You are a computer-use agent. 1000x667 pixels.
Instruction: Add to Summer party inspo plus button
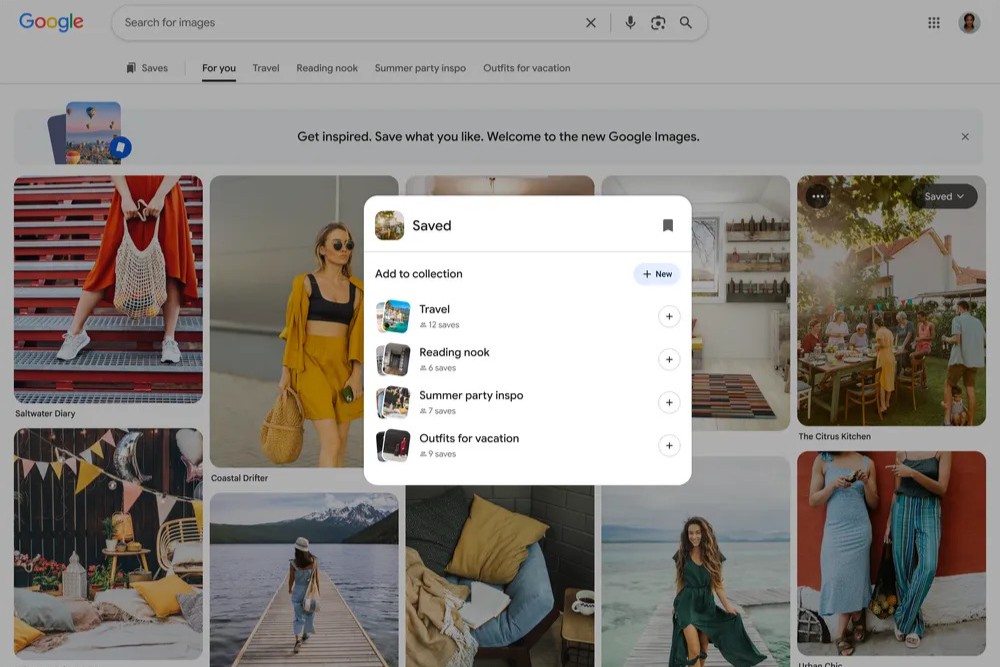[x=669, y=402]
